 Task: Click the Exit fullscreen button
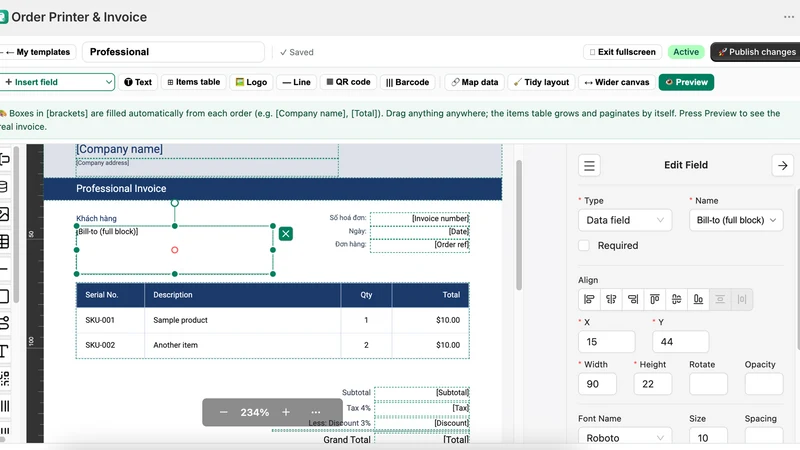(622, 52)
